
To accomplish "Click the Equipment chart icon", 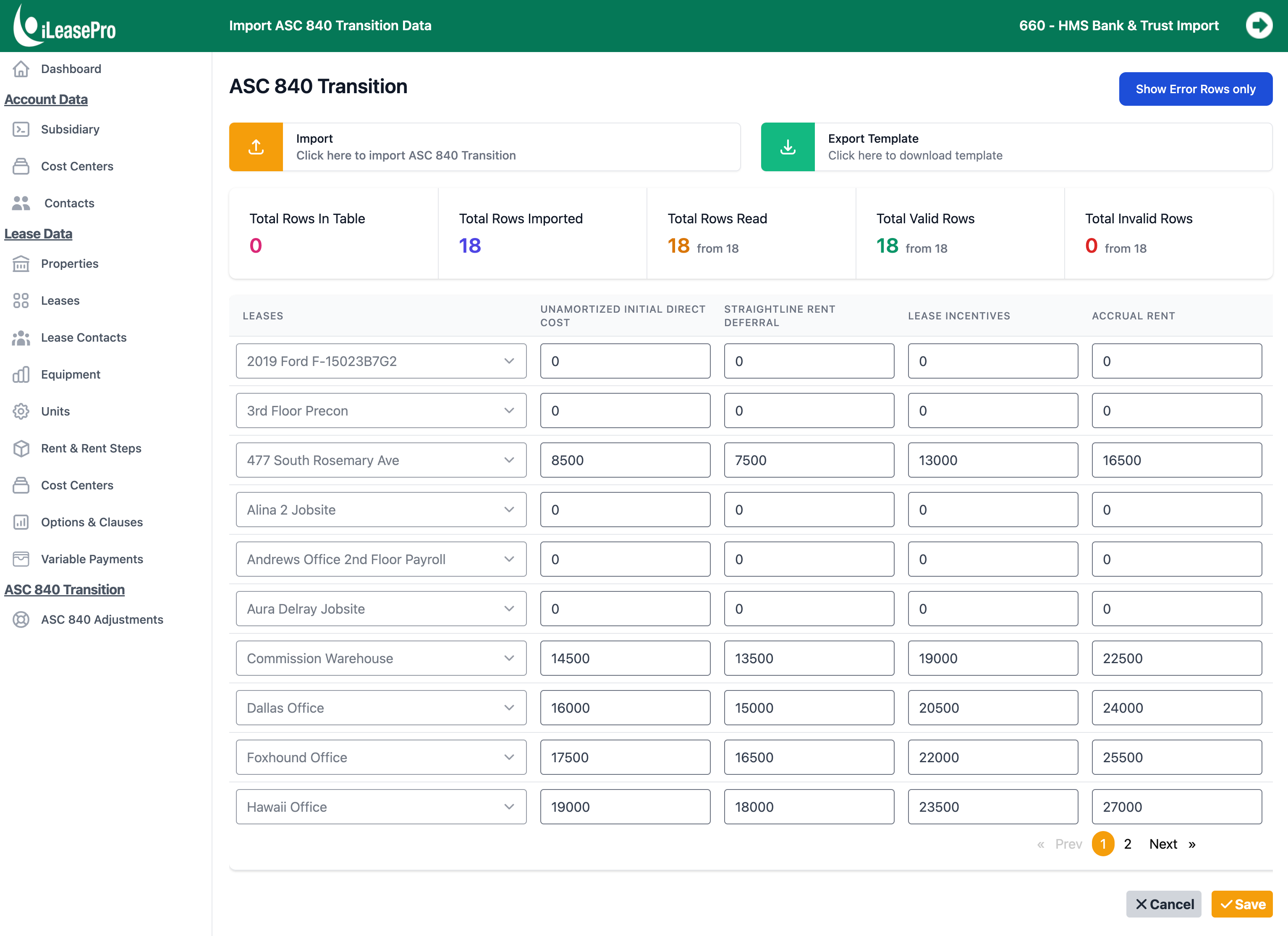I will (21, 375).
